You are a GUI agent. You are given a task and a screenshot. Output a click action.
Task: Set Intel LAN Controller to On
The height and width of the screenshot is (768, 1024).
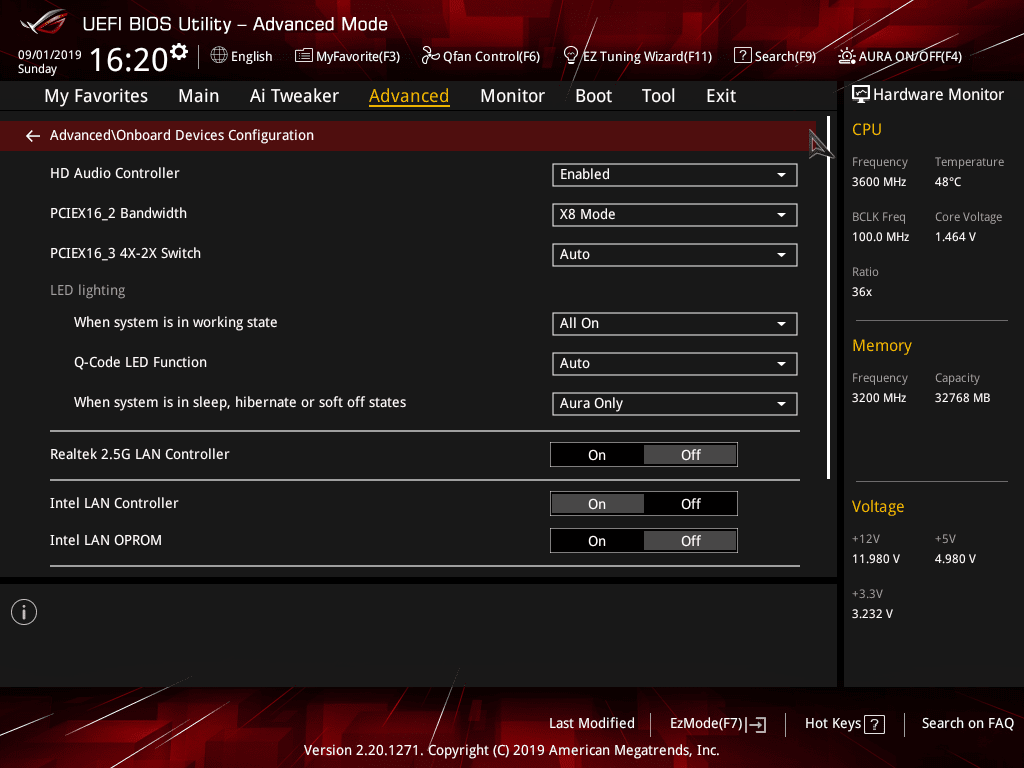597,504
